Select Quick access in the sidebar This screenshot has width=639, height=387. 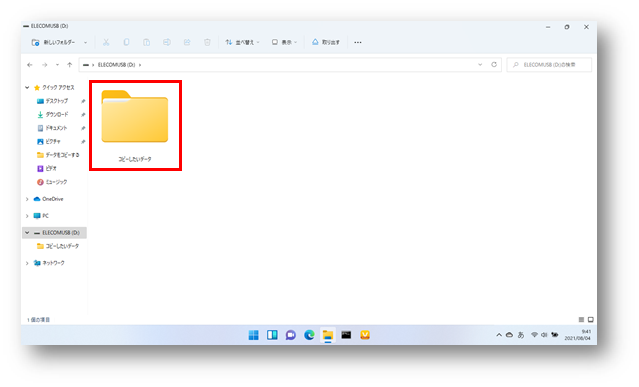[x=54, y=88]
